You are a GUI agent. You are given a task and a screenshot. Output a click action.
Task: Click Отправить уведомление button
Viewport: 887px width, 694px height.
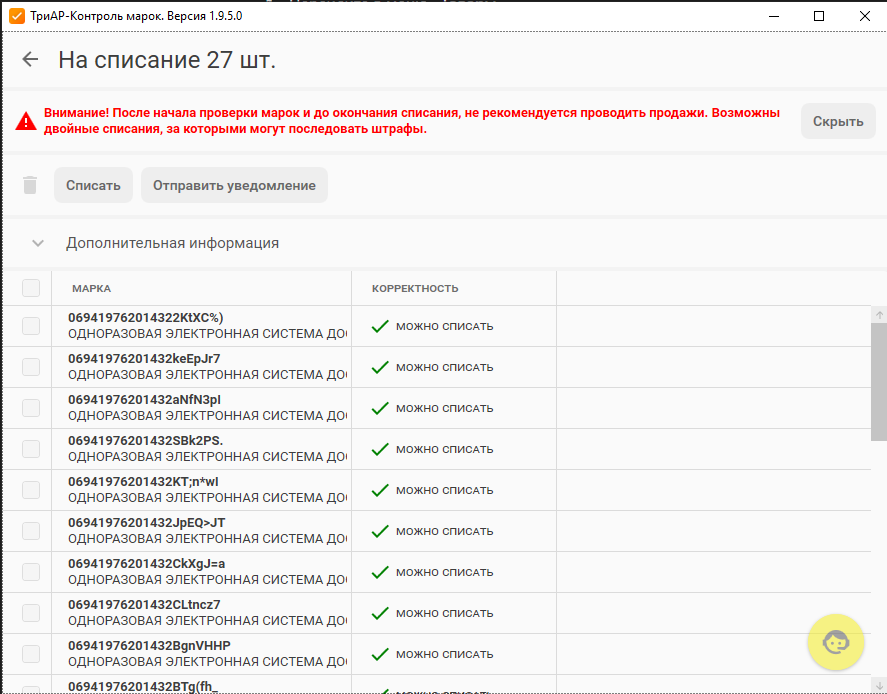(234, 185)
